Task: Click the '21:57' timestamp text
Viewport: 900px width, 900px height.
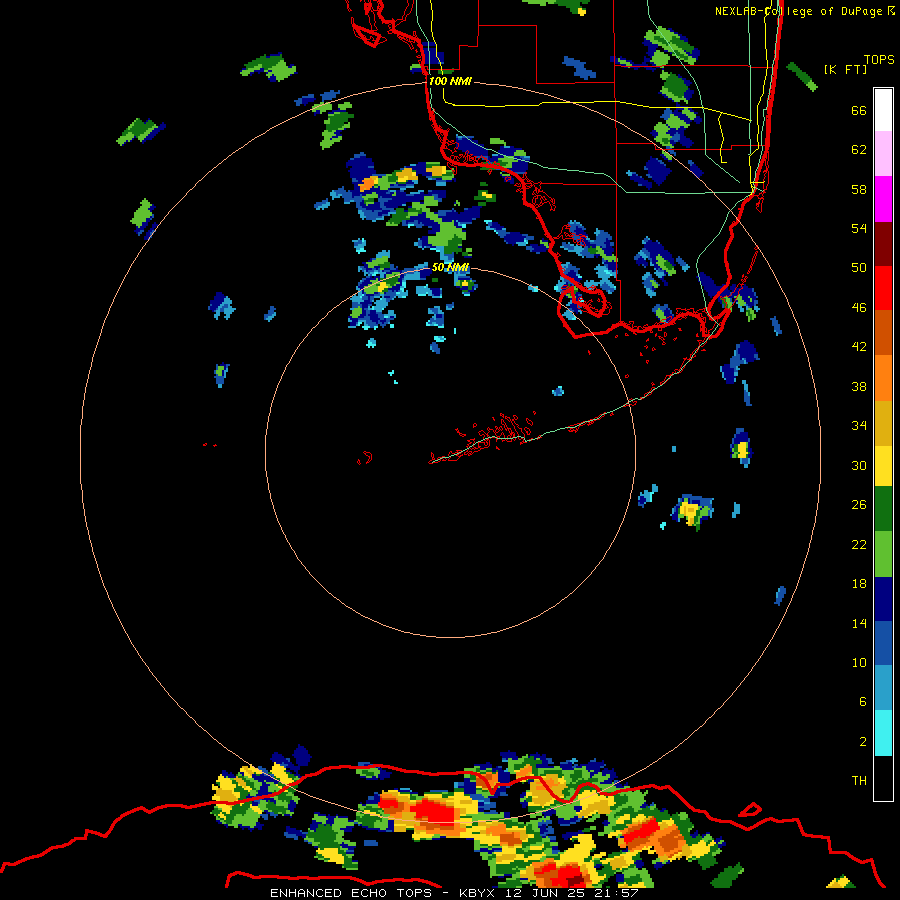Action: (617, 893)
